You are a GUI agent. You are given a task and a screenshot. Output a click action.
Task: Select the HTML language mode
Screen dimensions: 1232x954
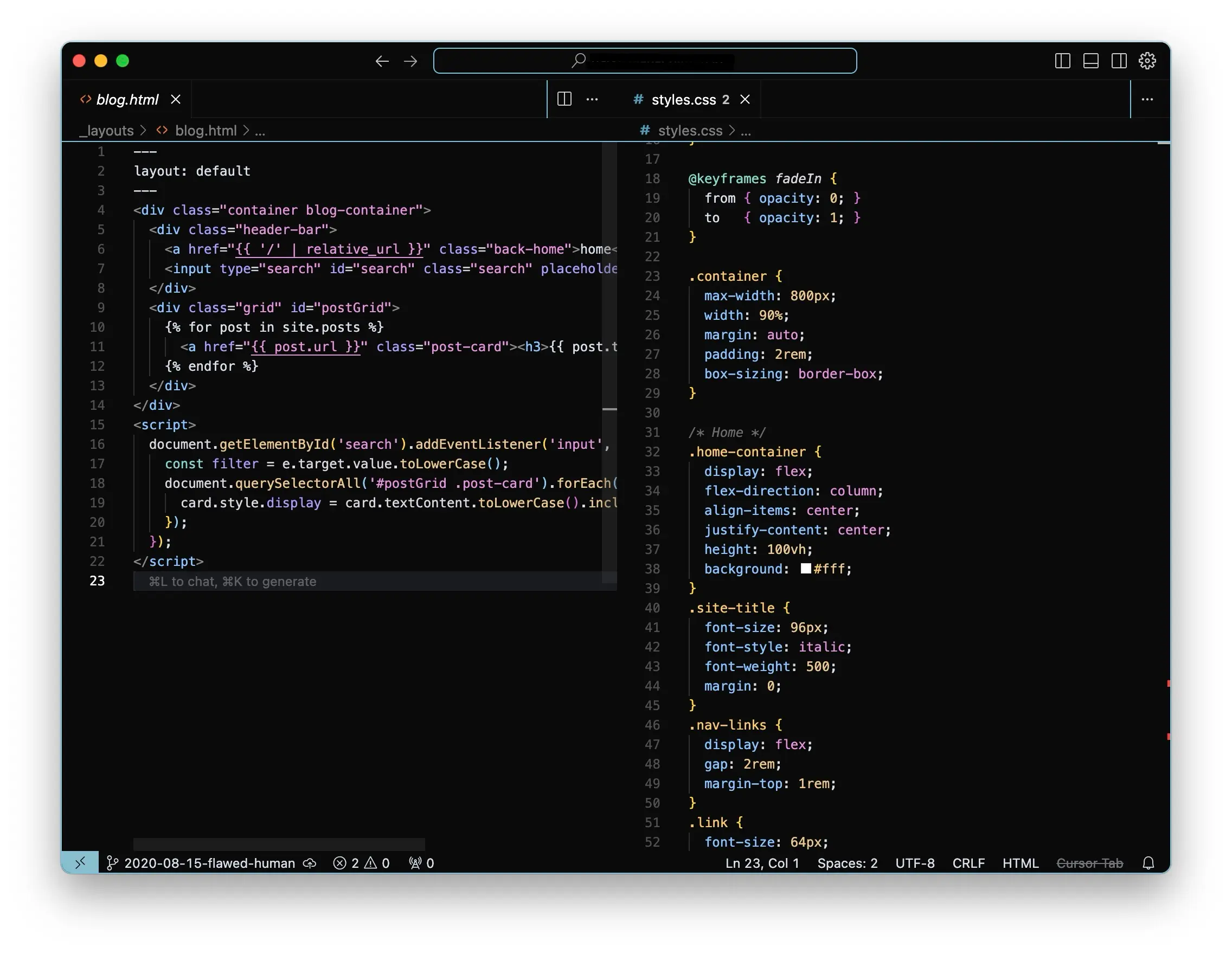point(1020,862)
